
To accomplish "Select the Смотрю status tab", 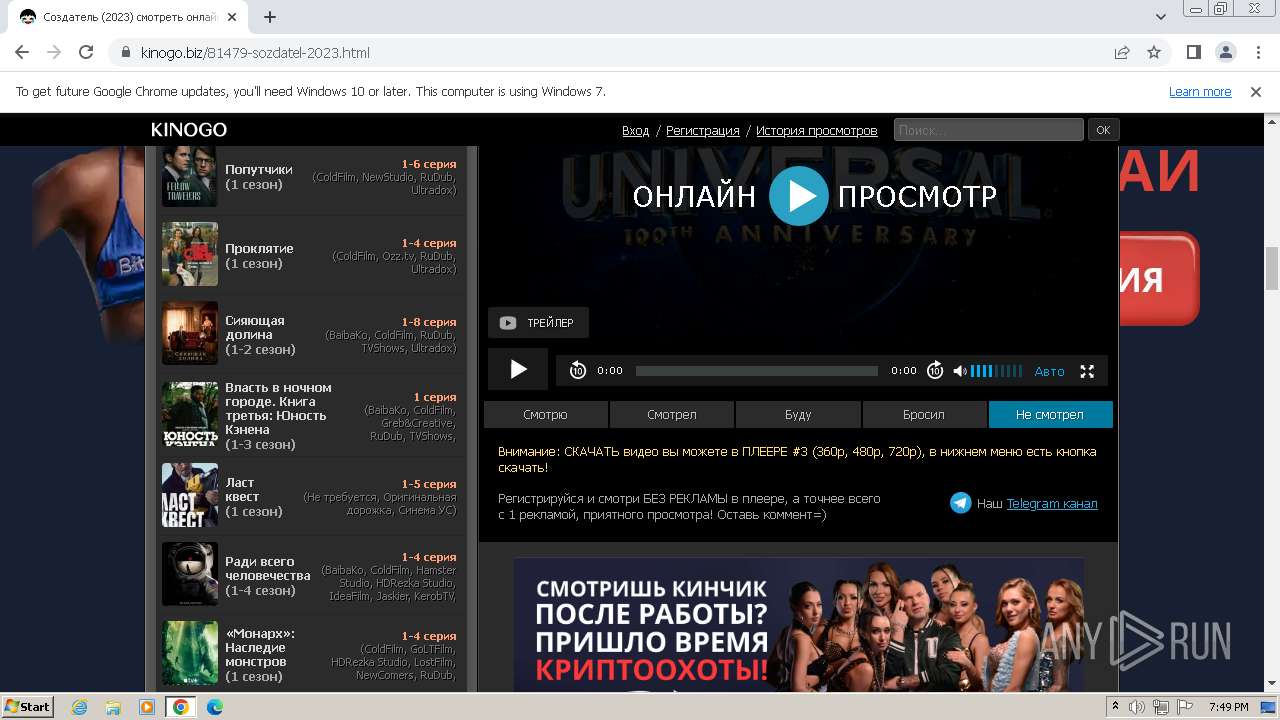I will [545, 414].
